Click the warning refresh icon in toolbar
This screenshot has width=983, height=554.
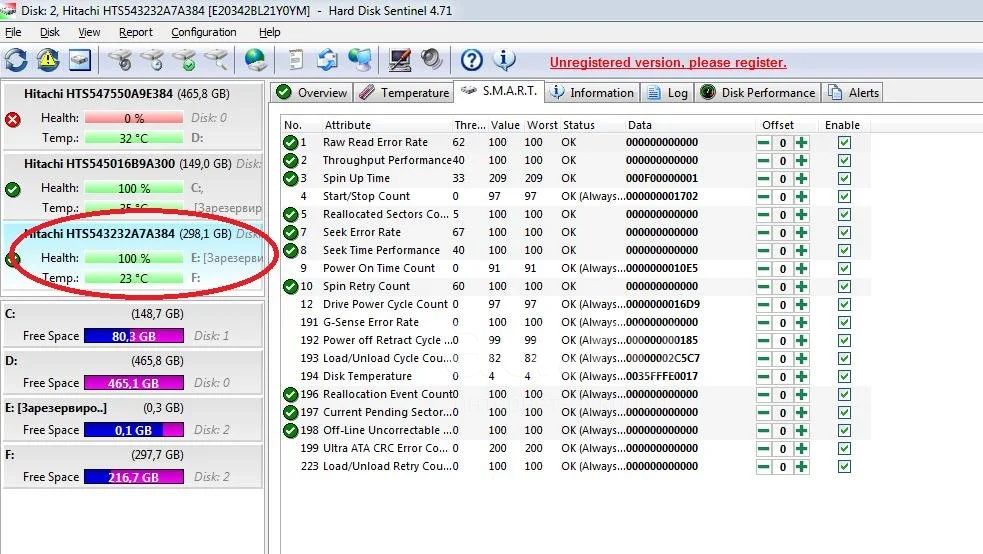[48, 60]
